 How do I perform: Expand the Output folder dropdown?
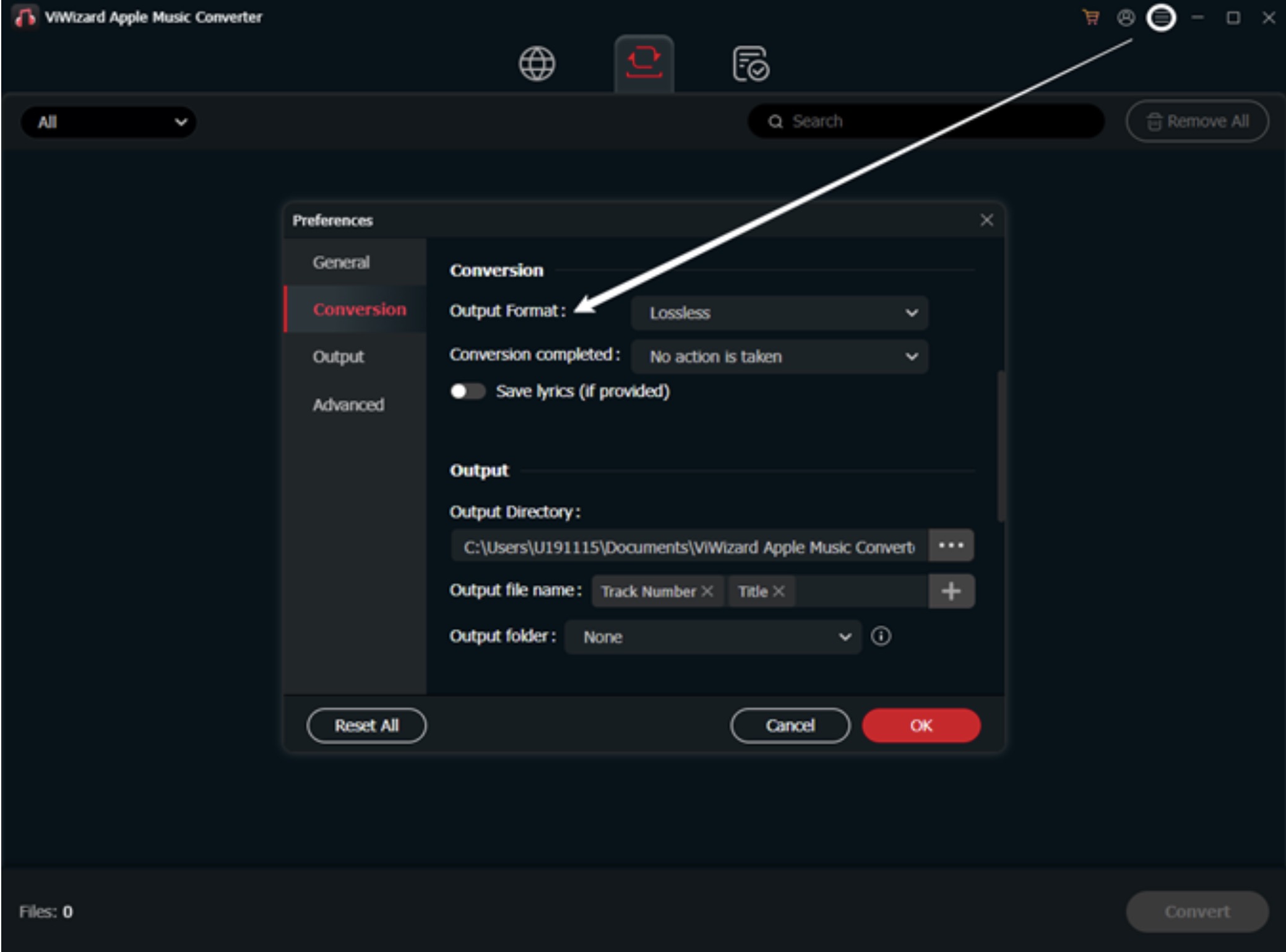(712, 637)
